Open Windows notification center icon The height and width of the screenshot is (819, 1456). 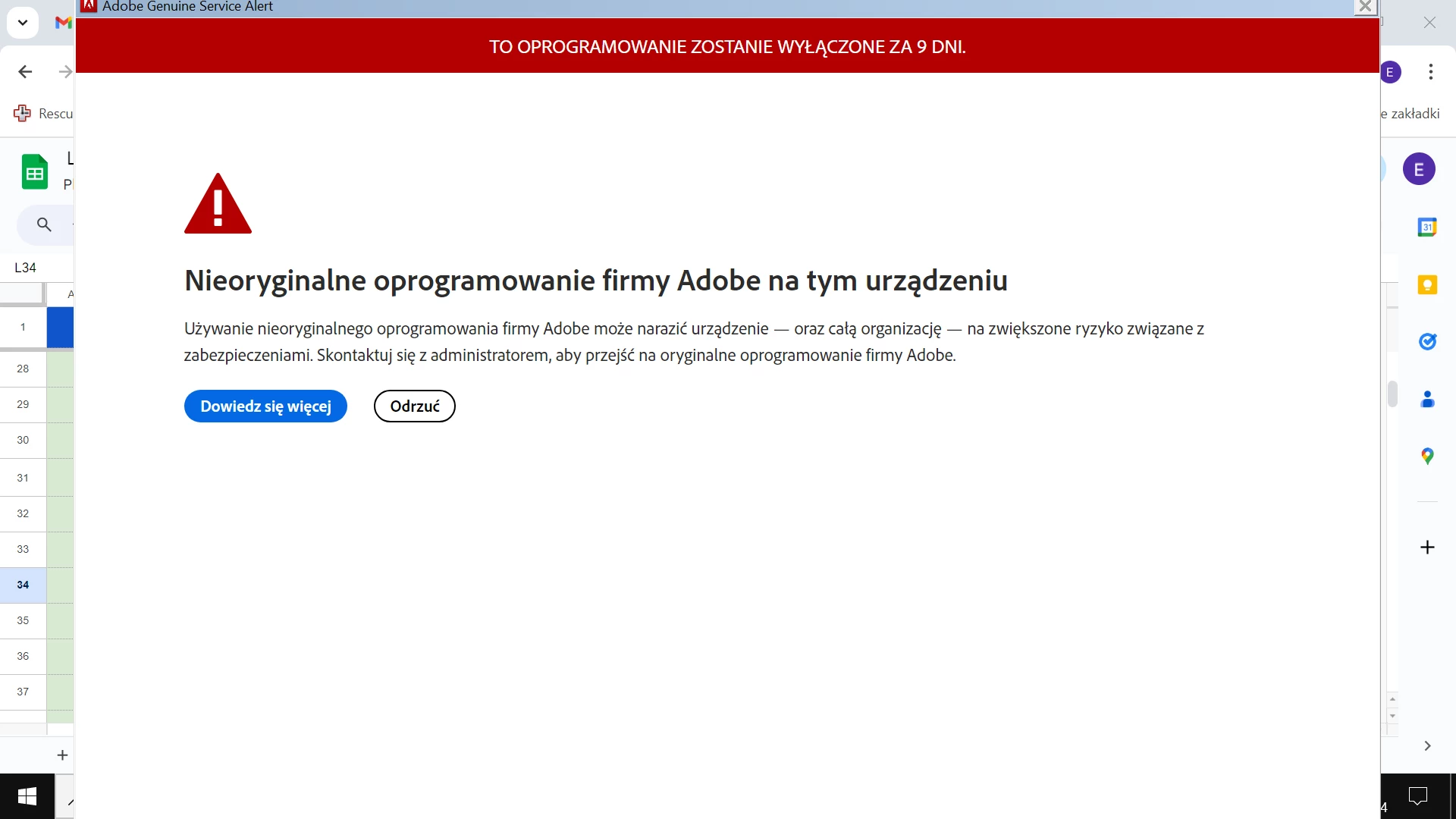(1417, 796)
